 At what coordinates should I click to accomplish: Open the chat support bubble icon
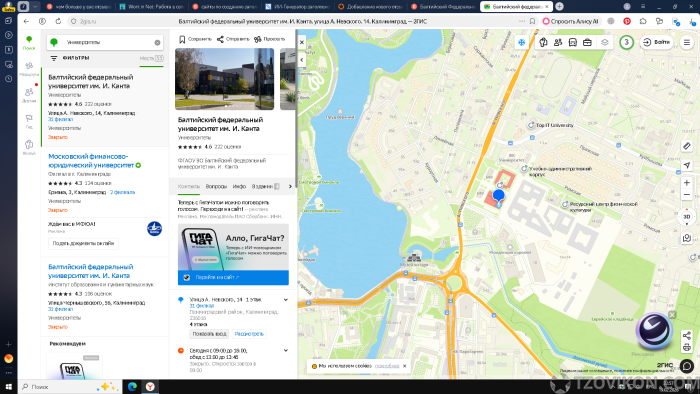pyautogui.click(x=687, y=366)
